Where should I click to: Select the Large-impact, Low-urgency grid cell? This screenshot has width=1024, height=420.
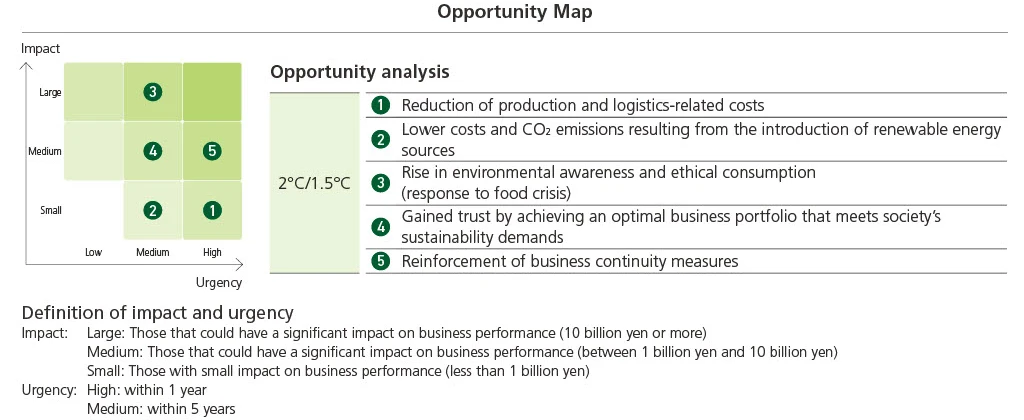[x=94, y=92]
